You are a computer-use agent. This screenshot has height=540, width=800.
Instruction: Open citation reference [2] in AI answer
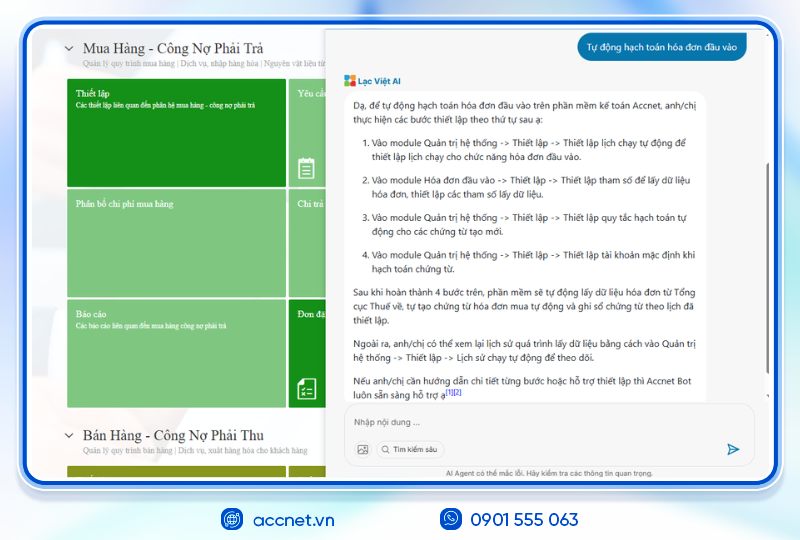coord(457,392)
